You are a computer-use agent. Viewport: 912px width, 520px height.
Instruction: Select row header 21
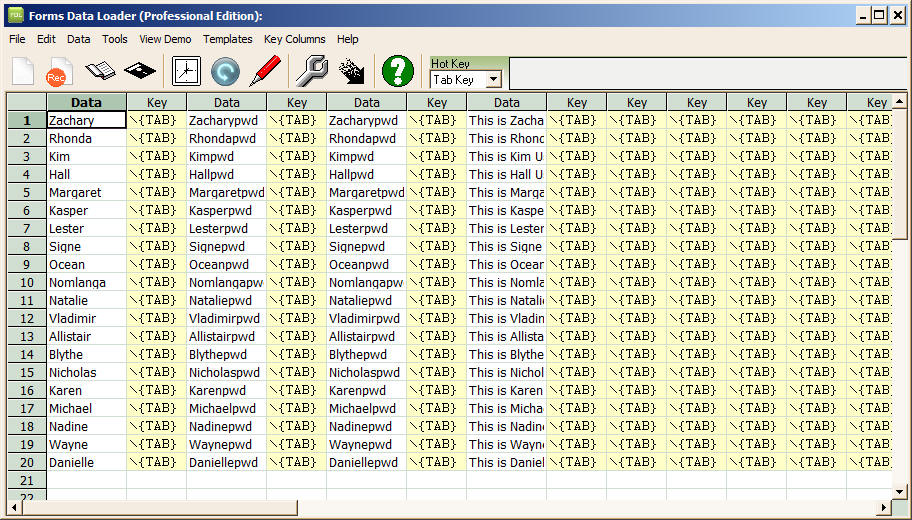27,481
